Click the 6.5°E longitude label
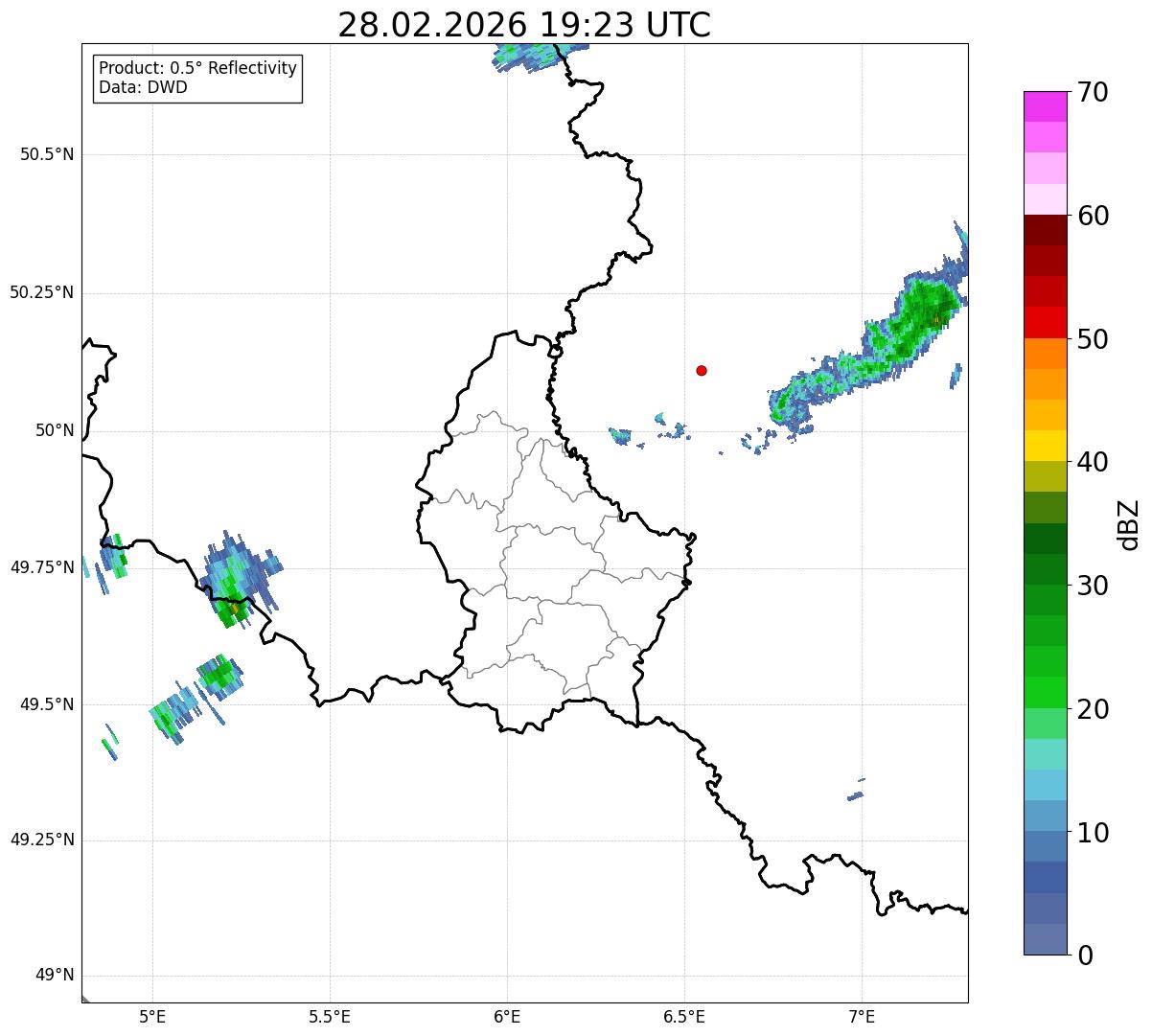The image size is (1152, 1036). pos(684,1016)
